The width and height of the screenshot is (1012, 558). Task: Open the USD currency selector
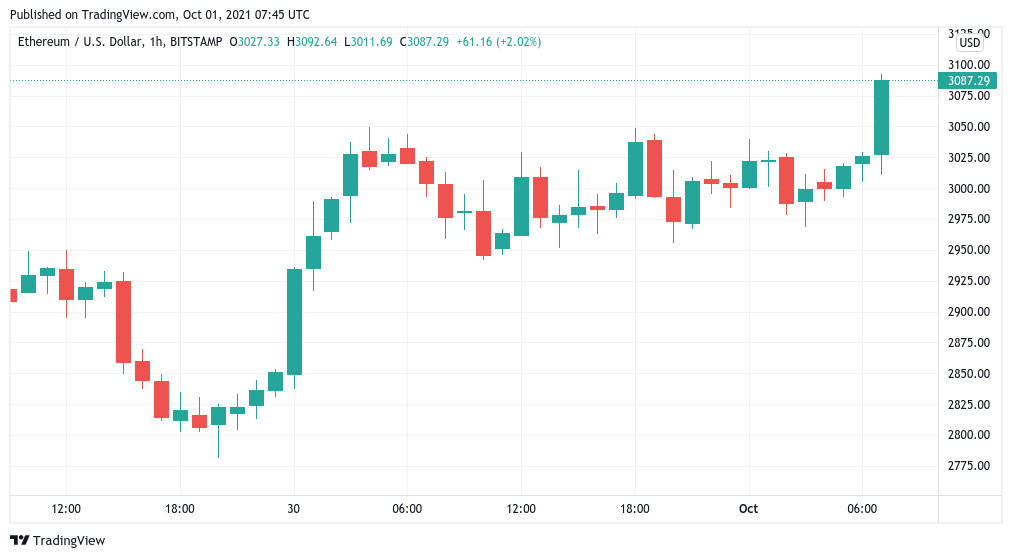[x=969, y=43]
